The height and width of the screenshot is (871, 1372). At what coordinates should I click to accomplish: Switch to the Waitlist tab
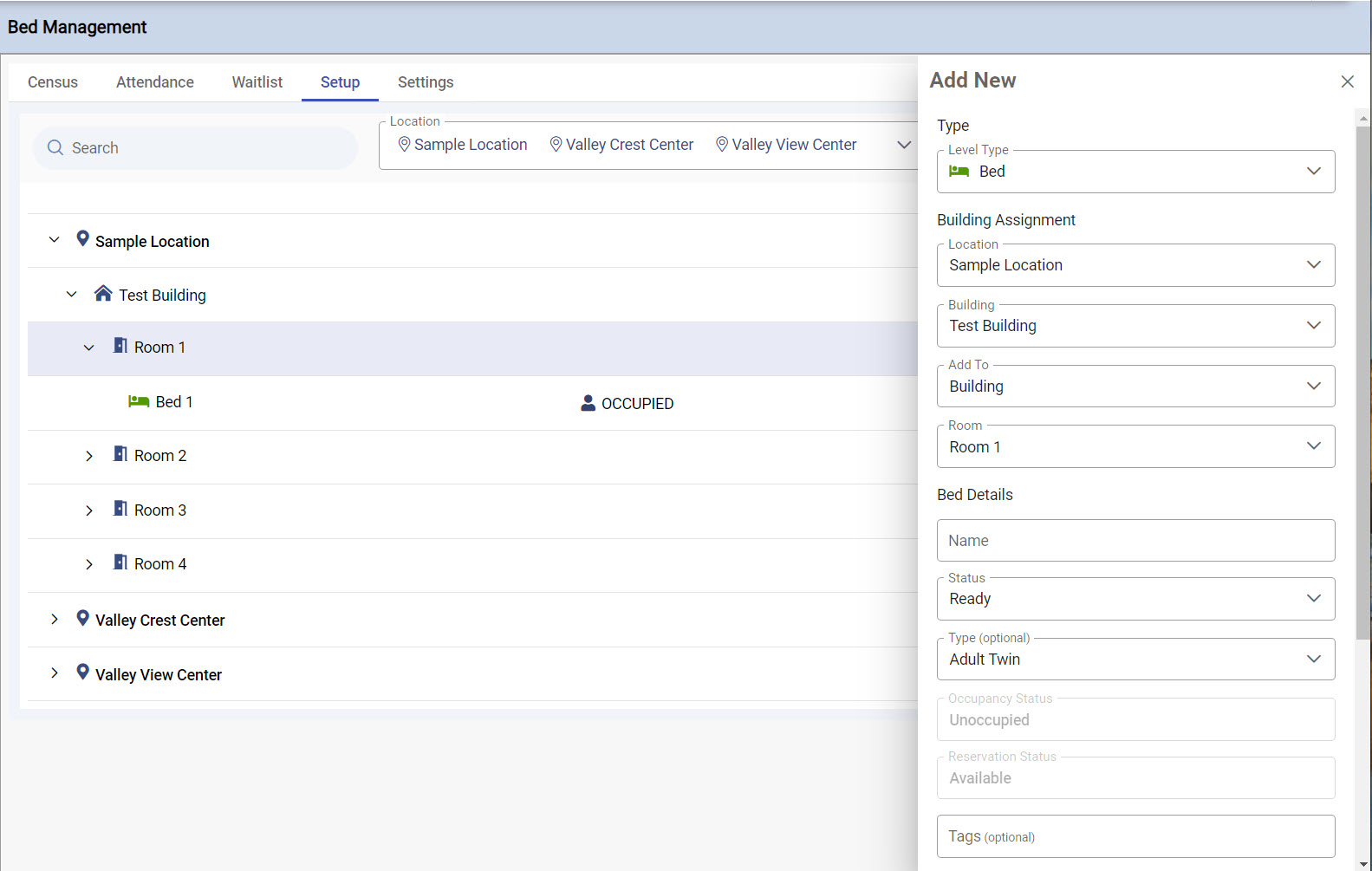[257, 82]
